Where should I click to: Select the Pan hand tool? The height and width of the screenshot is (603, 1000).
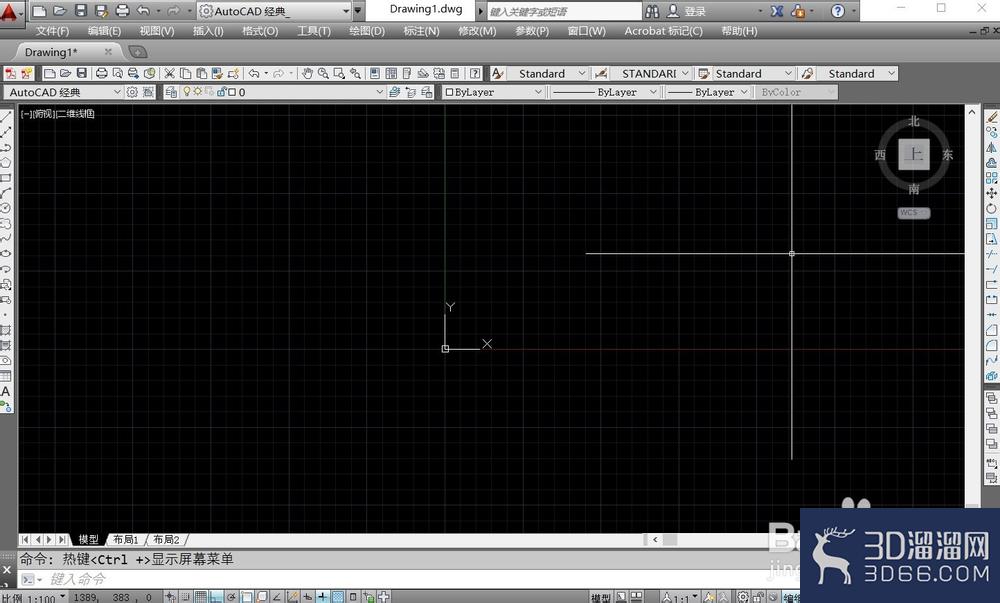click(x=307, y=73)
